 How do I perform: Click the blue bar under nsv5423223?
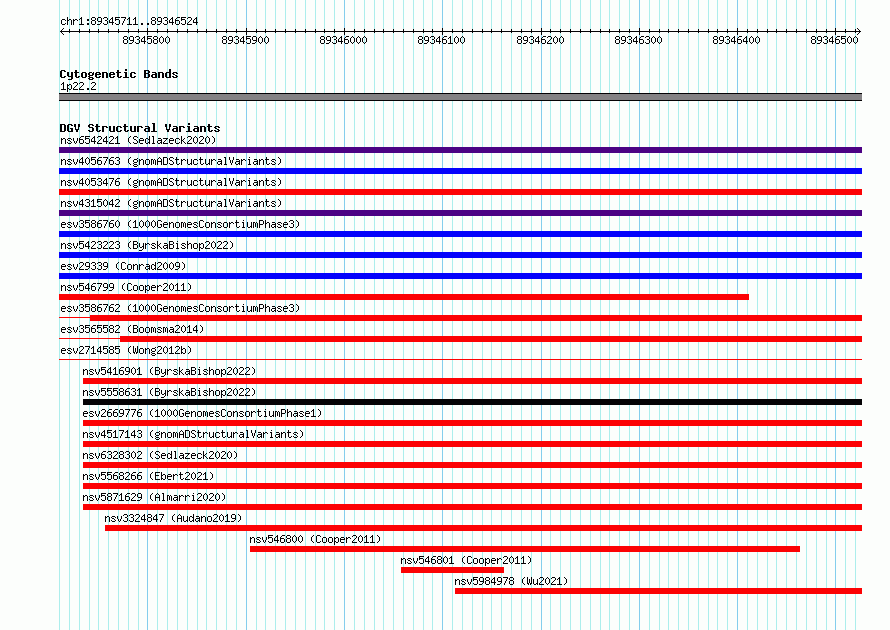[x=460, y=255]
